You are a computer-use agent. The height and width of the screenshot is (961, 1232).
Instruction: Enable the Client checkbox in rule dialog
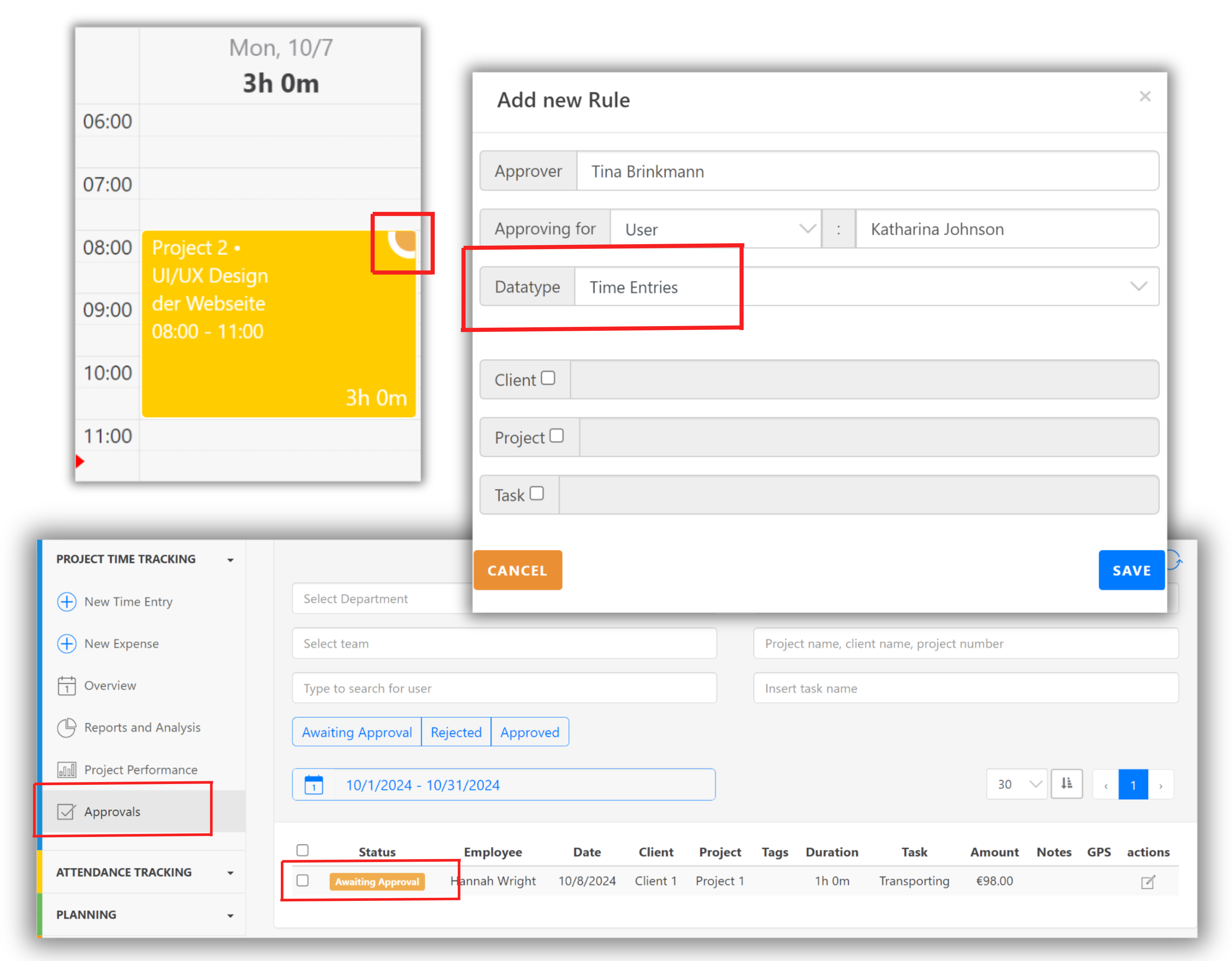pyautogui.click(x=548, y=378)
